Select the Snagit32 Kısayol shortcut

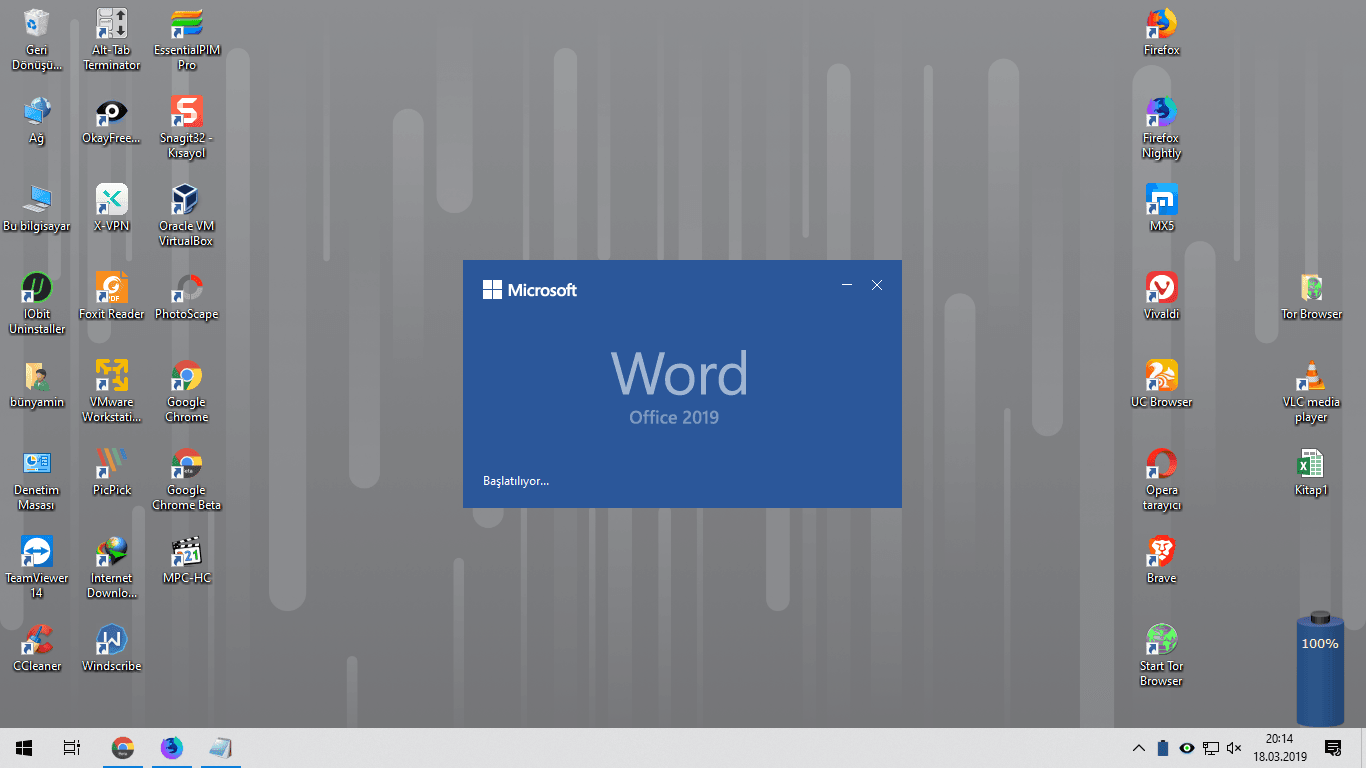click(x=186, y=128)
